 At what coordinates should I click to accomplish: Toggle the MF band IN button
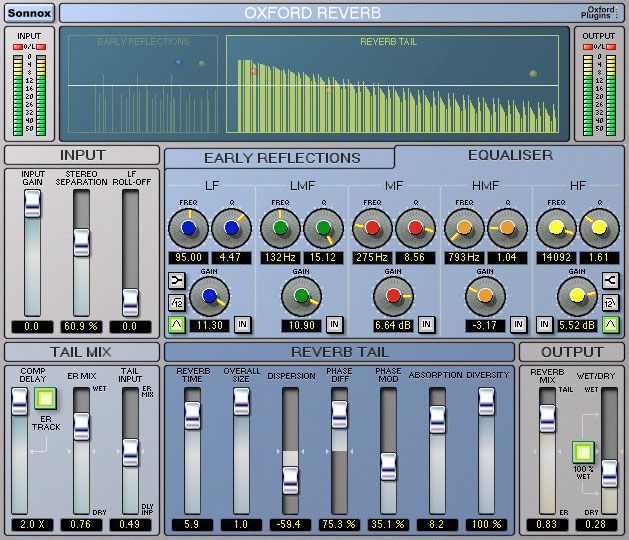[426, 324]
